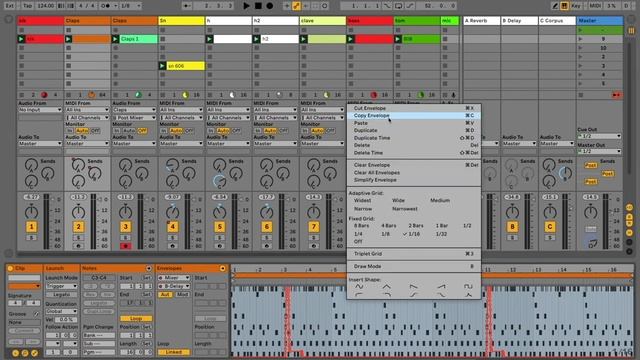640x360 pixels.
Task: Enable the Automation Arm button in transport
Action: click(296, 6)
